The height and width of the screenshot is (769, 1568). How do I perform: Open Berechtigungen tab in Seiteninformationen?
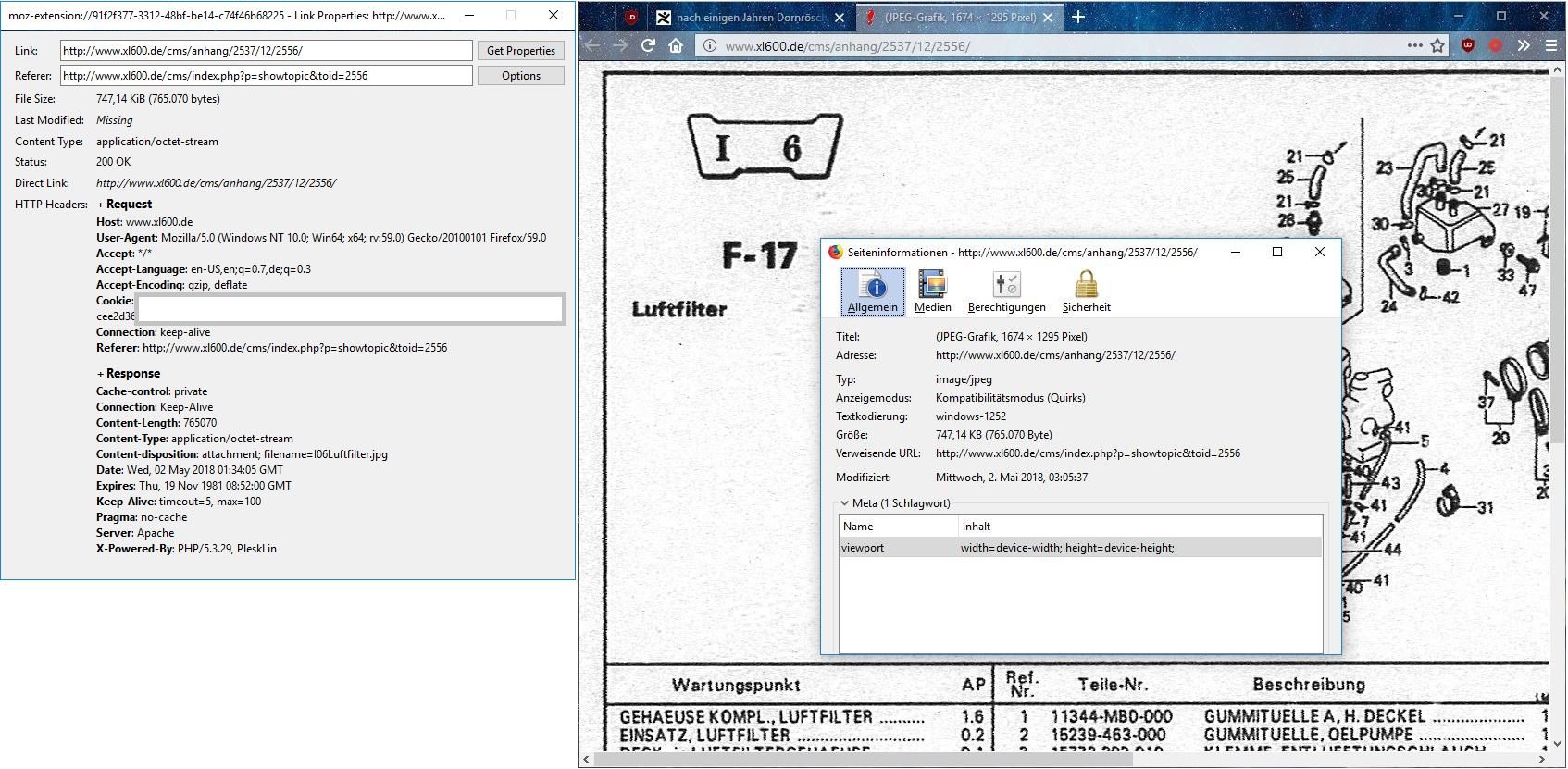point(1006,291)
